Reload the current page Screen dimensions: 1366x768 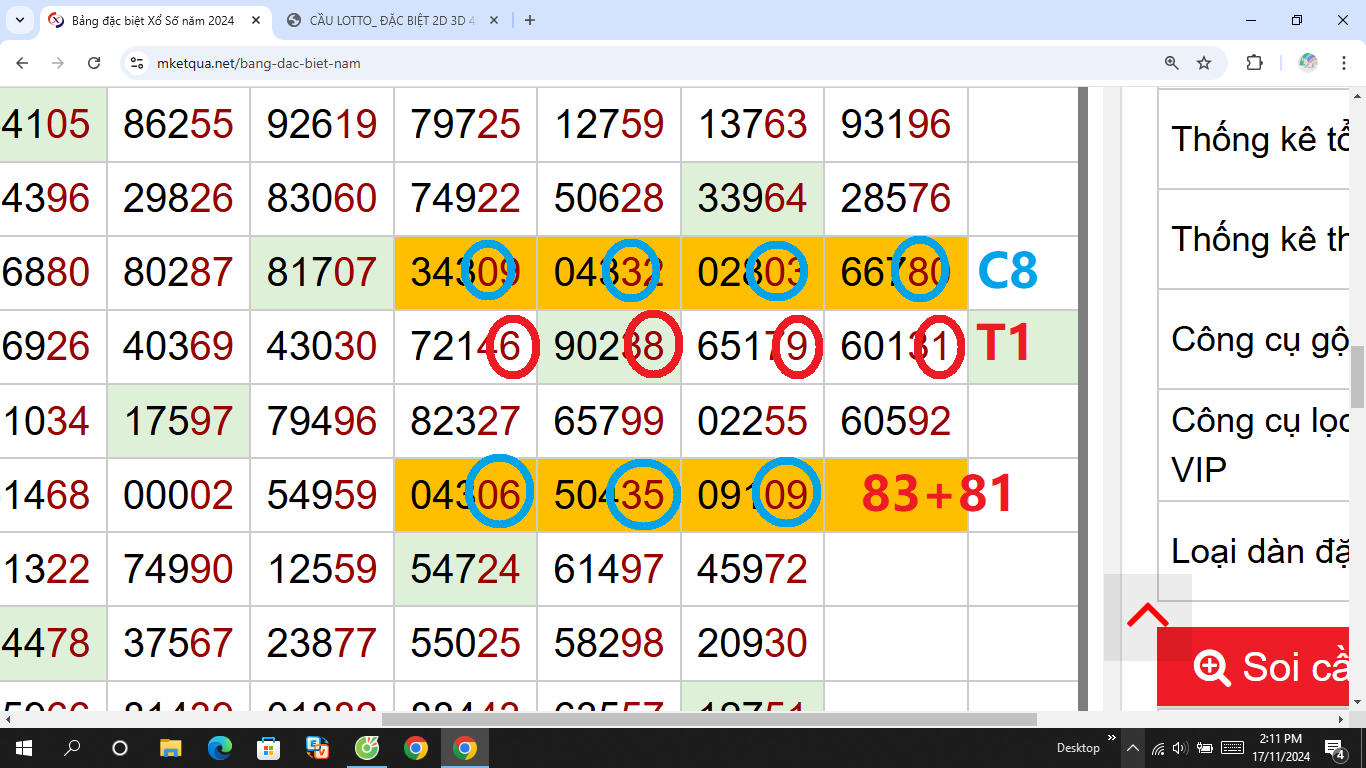point(94,61)
